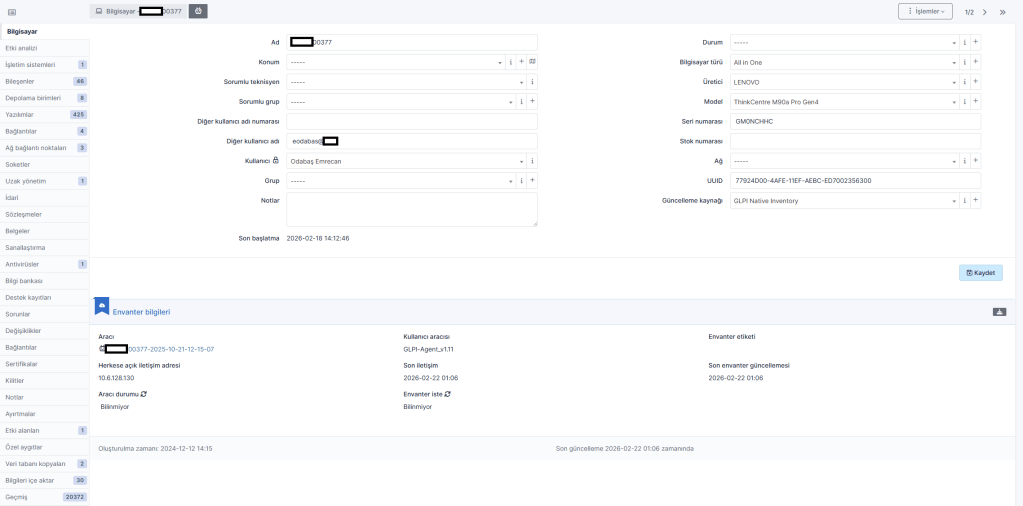Go to next record with right chevron
Screen dimensions: 1023x506
[985, 12]
